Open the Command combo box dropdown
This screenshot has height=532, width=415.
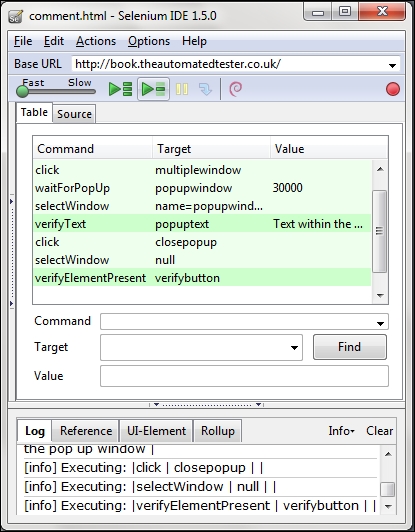pos(380,323)
